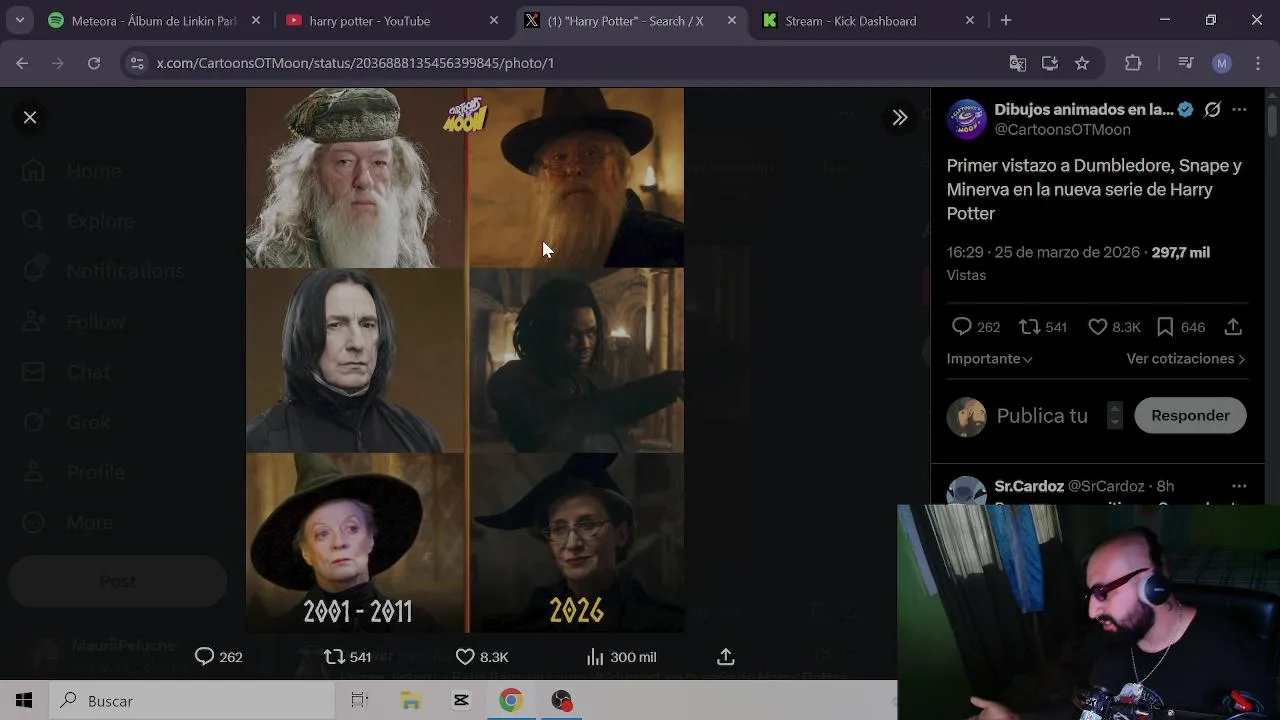
Task: Open the Chrome three-dot menu
Action: (1258, 63)
